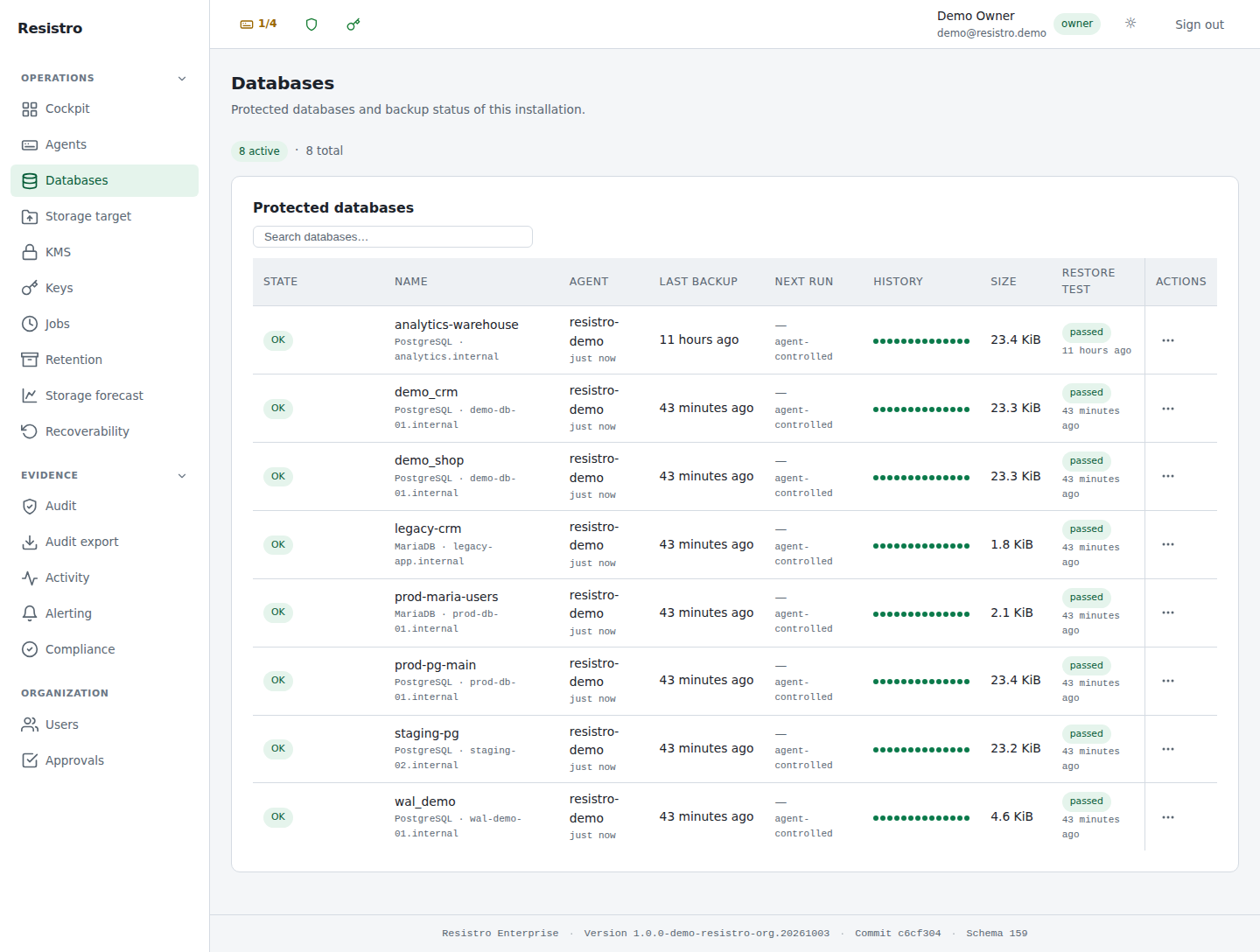This screenshot has height=952, width=1260.
Task: Click the '11 hours ago' last backup cell
Action: (x=698, y=340)
